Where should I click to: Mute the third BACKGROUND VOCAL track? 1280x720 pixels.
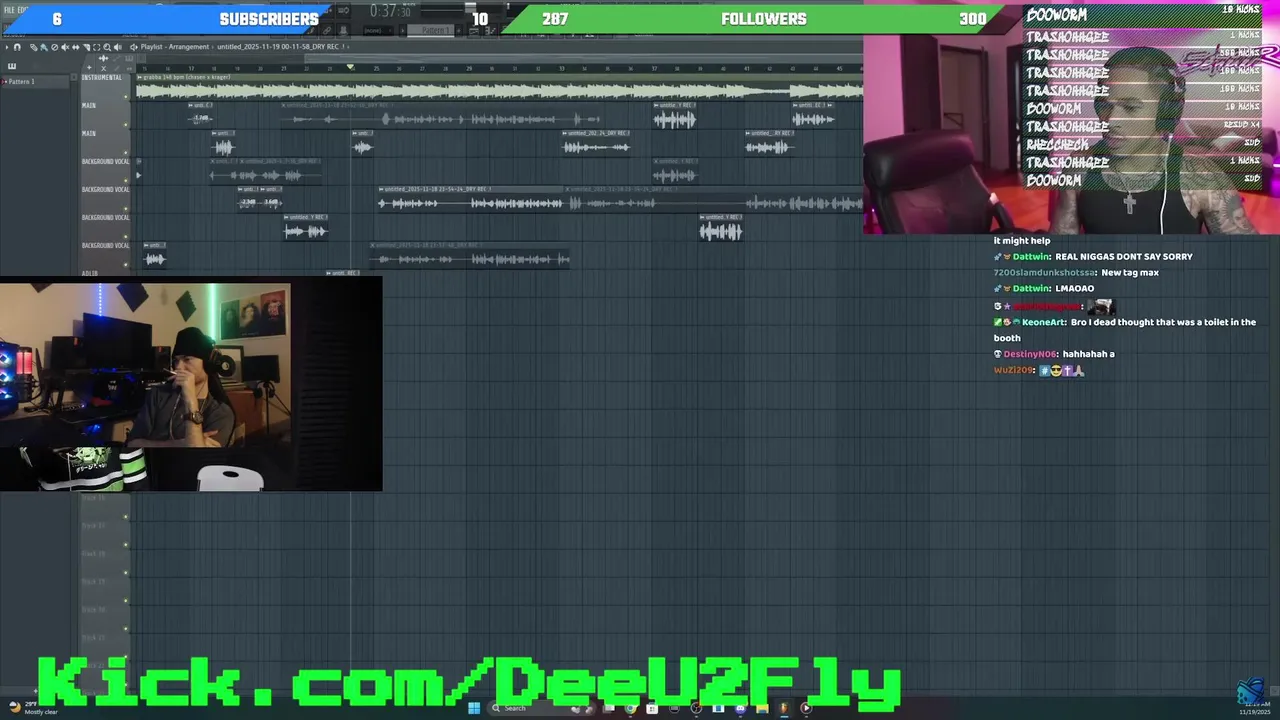tap(126, 236)
